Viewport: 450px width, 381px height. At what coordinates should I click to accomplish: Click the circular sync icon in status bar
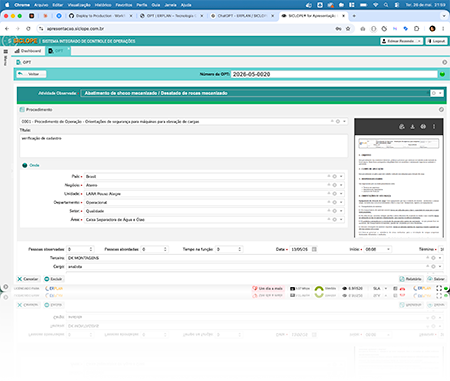click(x=319, y=289)
